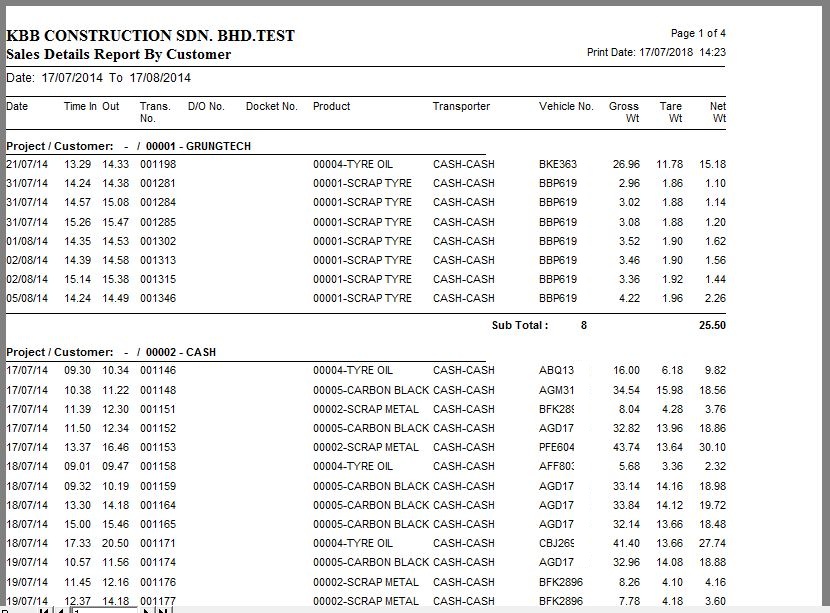Click transaction number '001159'

(158, 486)
